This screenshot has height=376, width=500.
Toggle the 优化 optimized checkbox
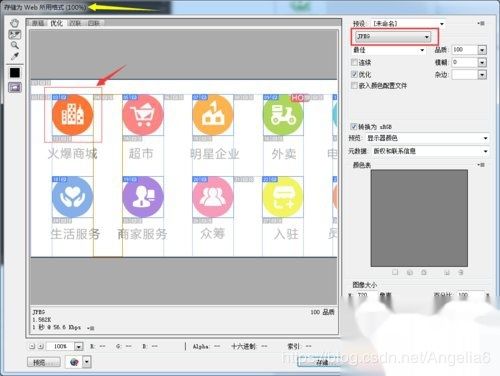pyautogui.click(x=354, y=74)
